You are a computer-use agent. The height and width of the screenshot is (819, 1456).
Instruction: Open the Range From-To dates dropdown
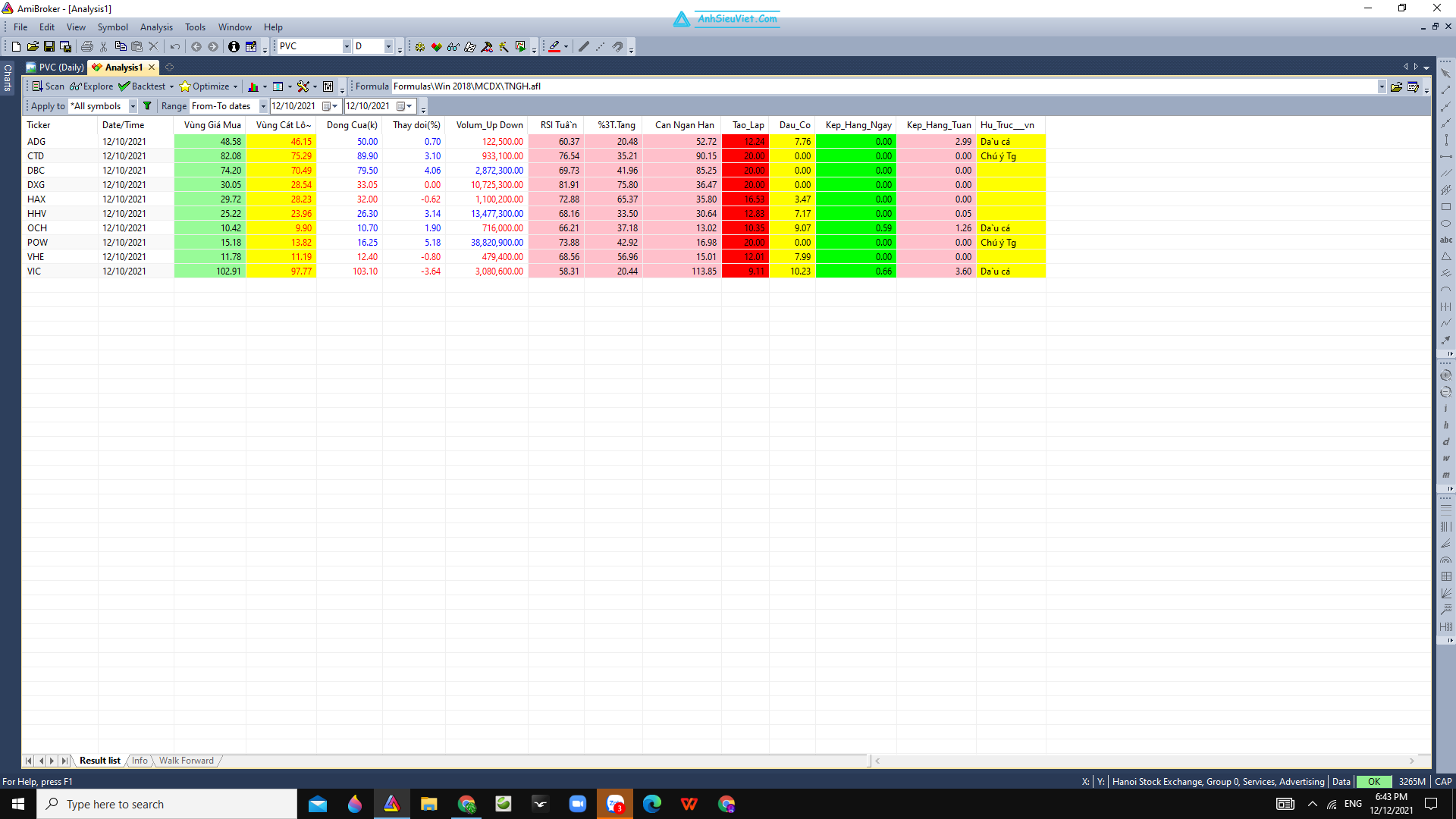[x=263, y=106]
